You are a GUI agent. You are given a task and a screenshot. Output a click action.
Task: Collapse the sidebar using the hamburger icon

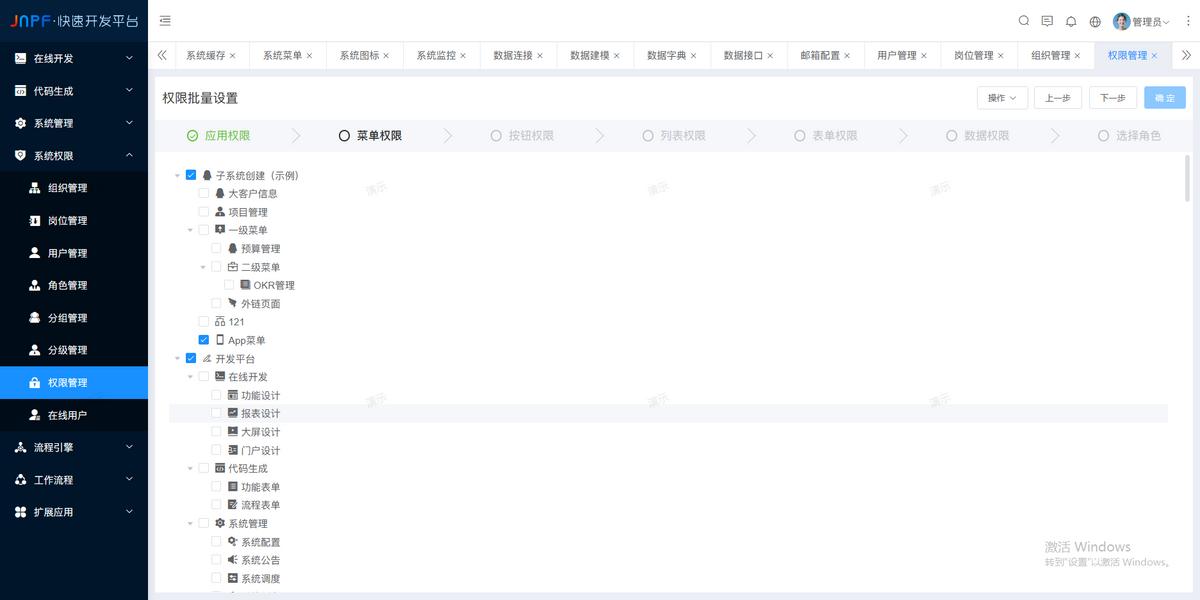tap(165, 20)
